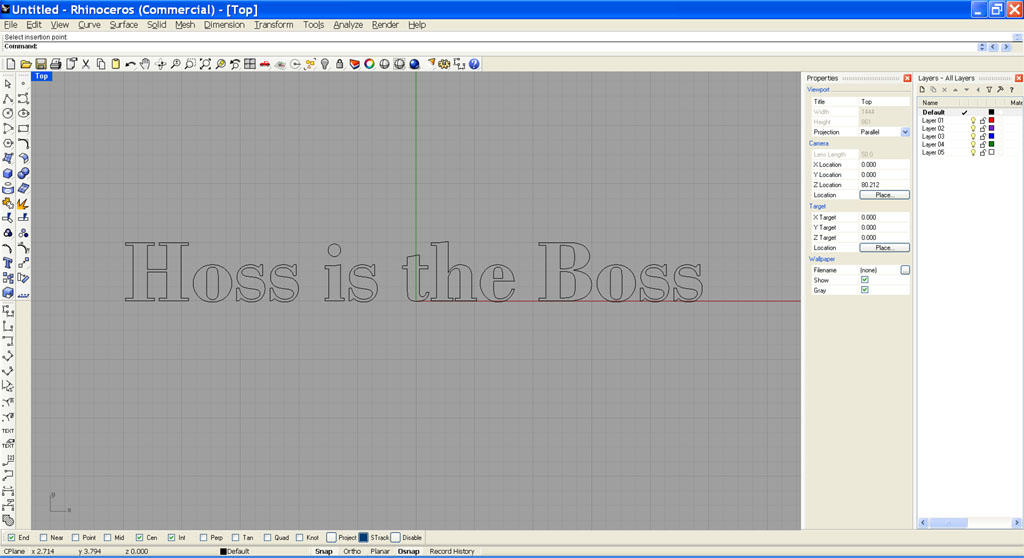The width and height of the screenshot is (1024, 558).
Task: Click the layer filter funnel icon
Action: [989, 90]
